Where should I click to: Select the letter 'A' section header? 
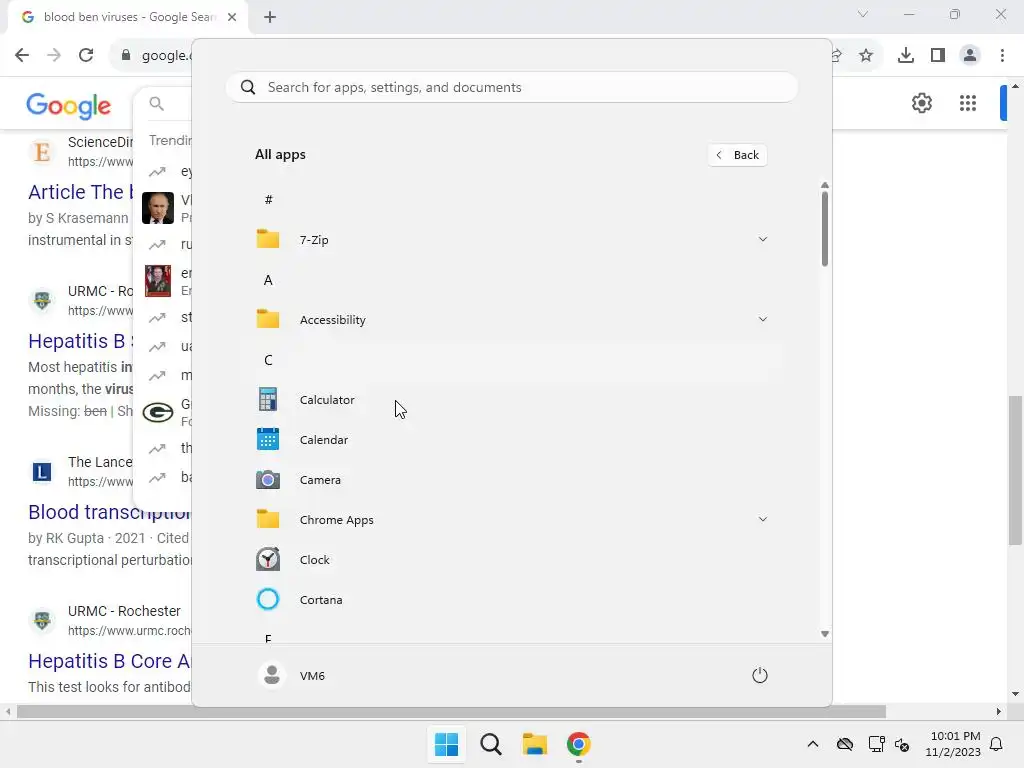(x=268, y=280)
